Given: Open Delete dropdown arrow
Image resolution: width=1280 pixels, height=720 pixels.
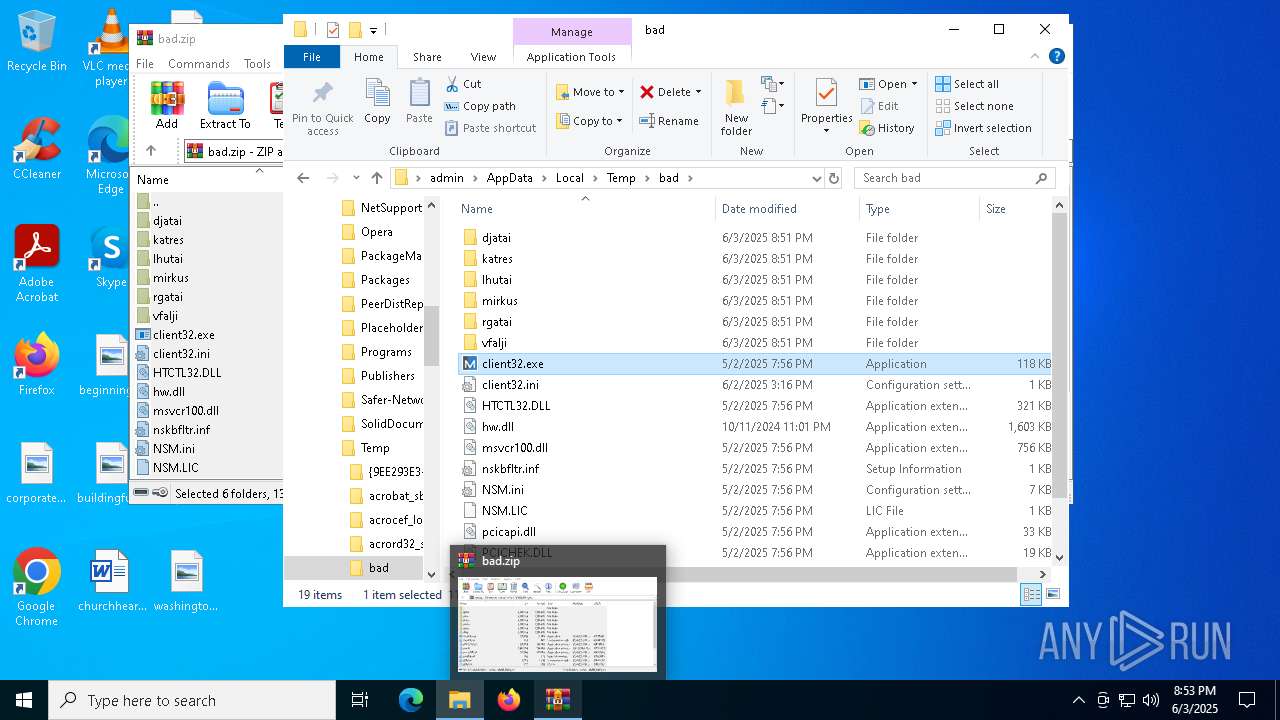Looking at the screenshot, I should [x=698, y=92].
